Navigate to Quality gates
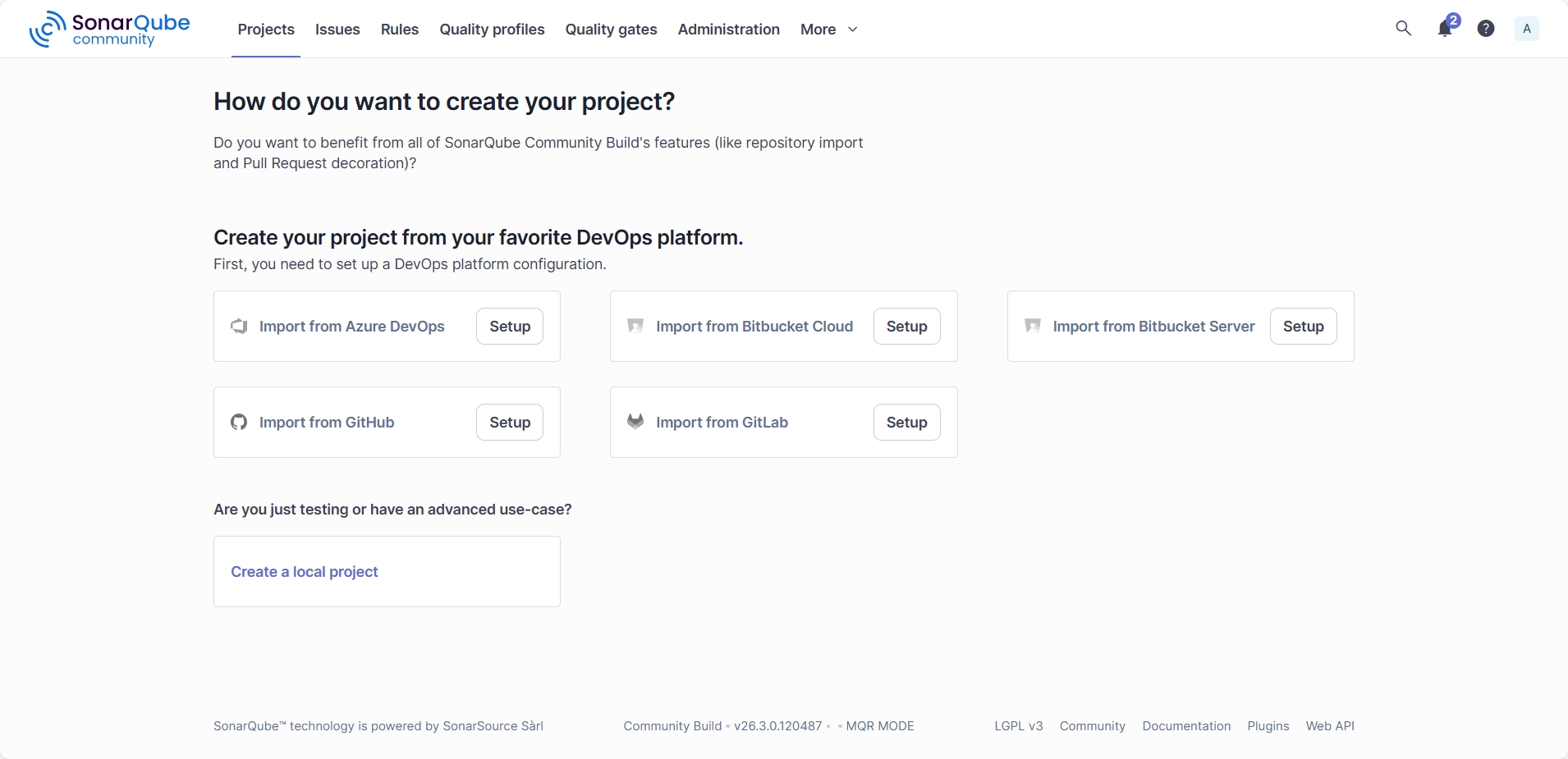 tap(611, 30)
